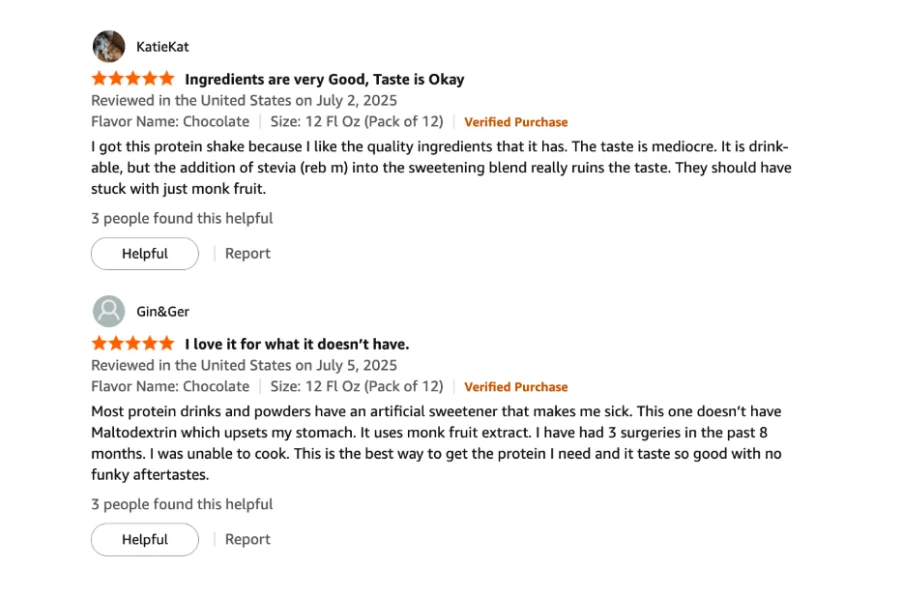Mark Gin&Ger's review as Helpful

pyautogui.click(x=144, y=539)
